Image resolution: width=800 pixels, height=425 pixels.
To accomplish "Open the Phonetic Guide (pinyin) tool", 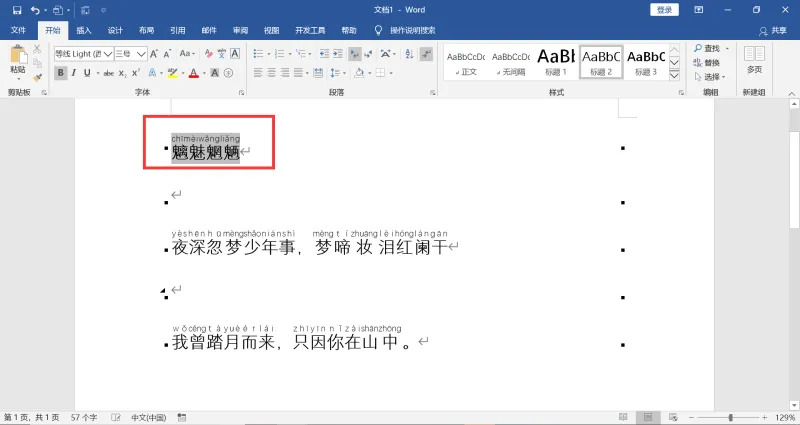I will [221, 54].
